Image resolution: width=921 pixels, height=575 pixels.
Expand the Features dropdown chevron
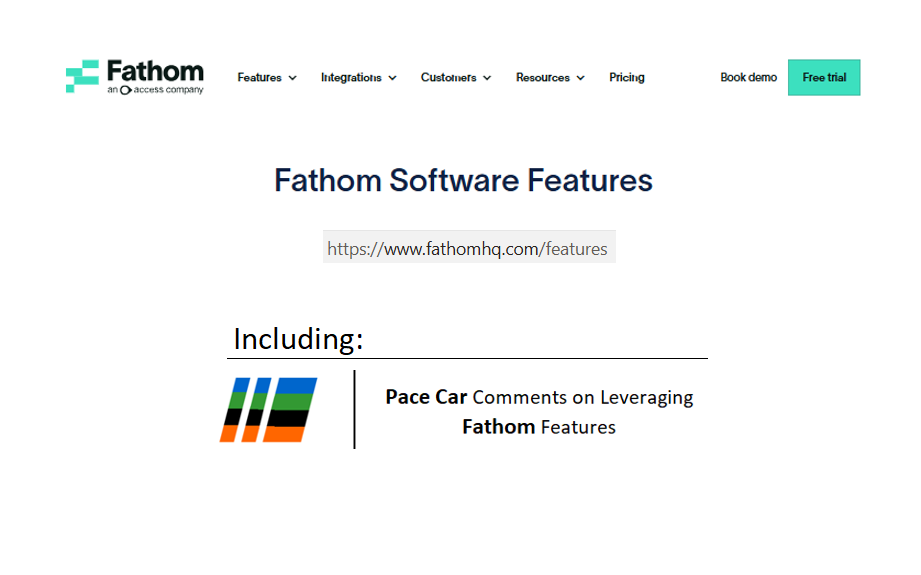(x=293, y=78)
